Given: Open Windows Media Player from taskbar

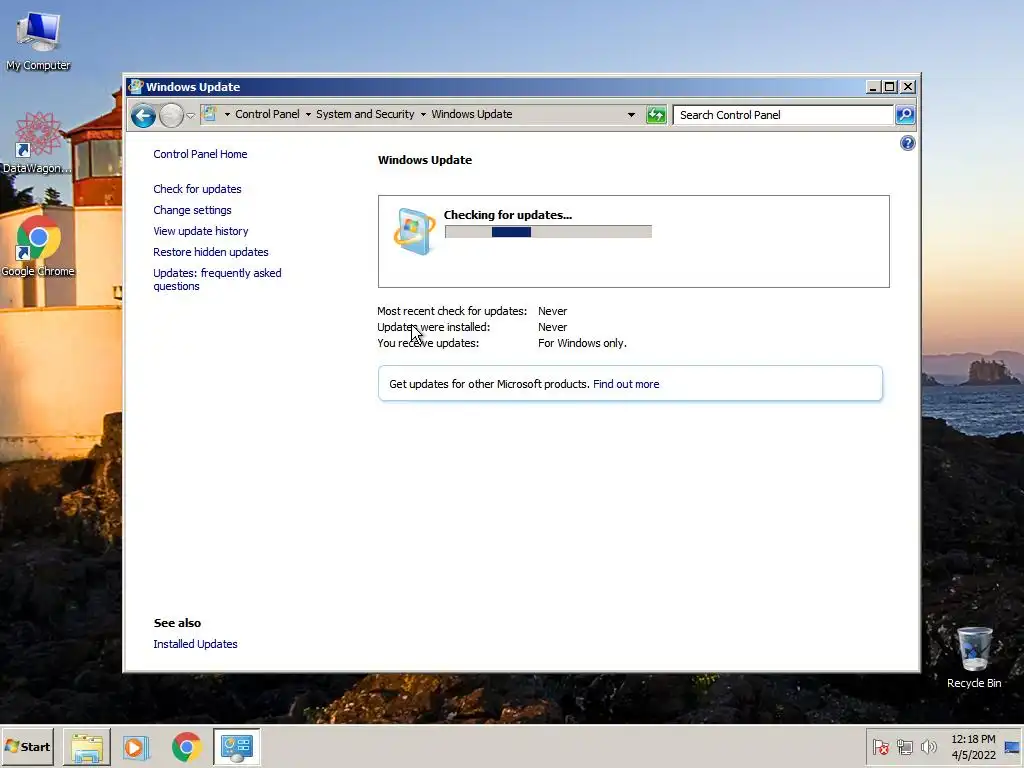Looking at the screenshot, I should coord(136,746).
